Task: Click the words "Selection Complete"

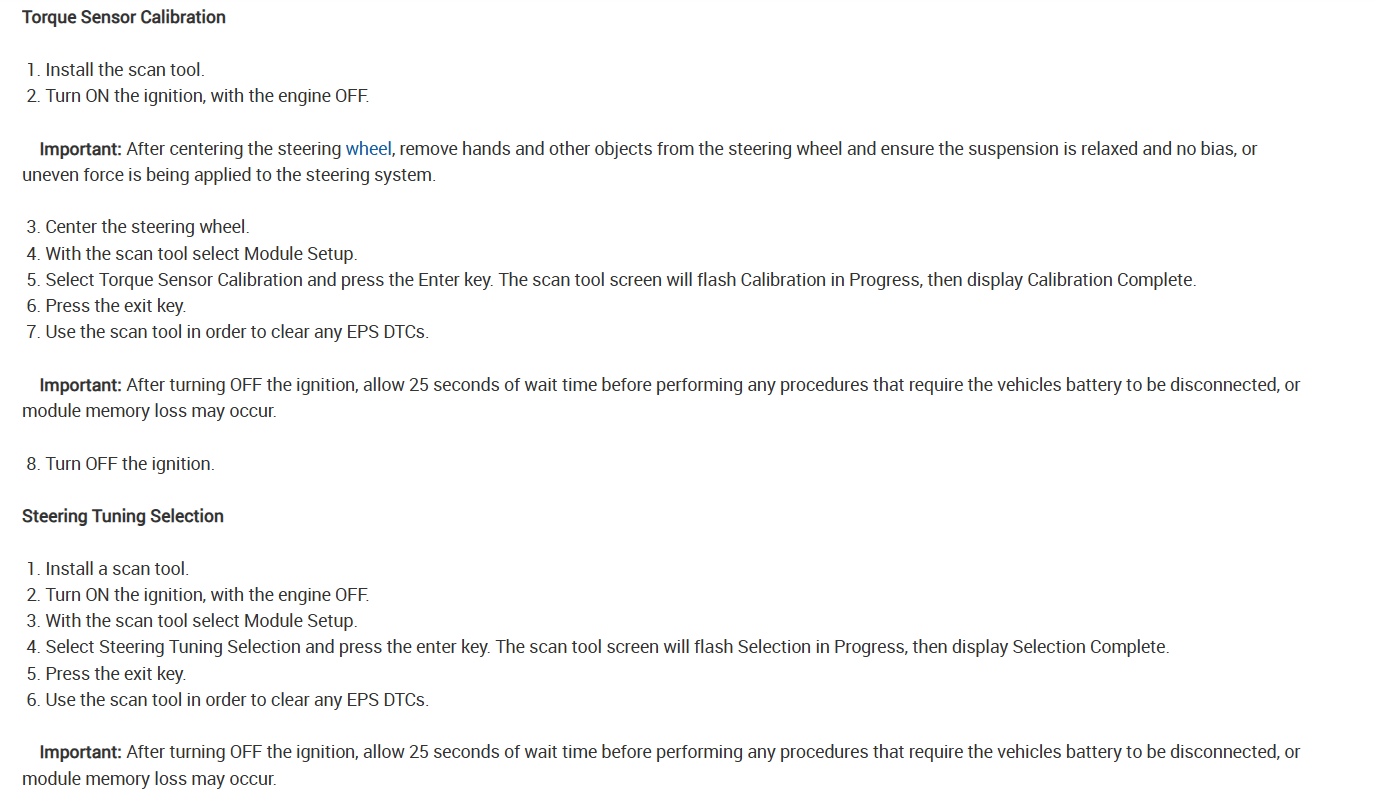Action: [x=1089, y=647]
